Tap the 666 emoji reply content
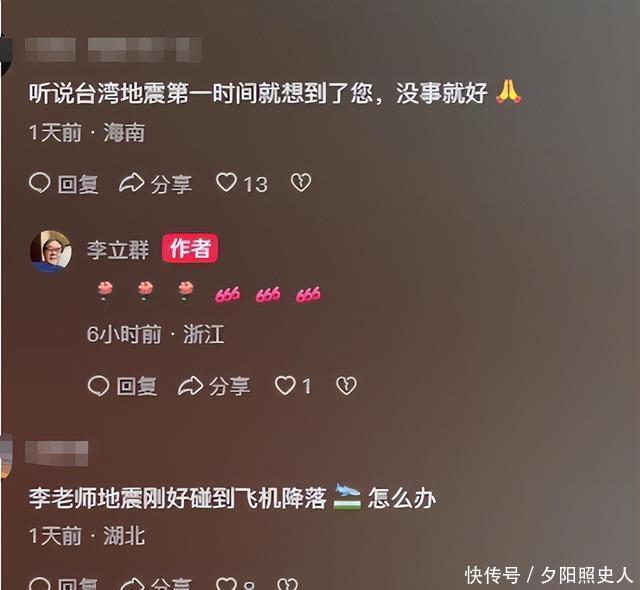The image size is (640, 590). [209, 293]
